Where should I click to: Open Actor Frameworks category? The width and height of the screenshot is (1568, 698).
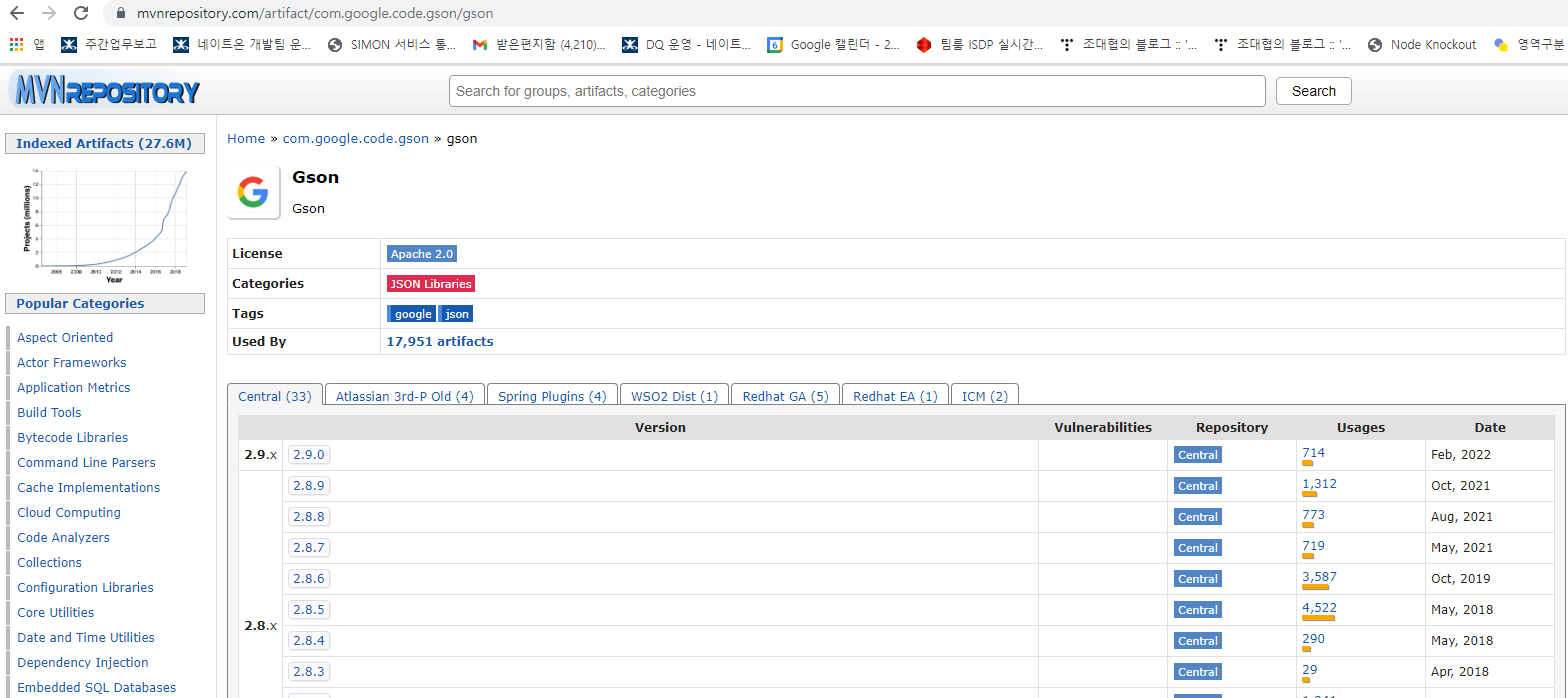tap(72, 362)
